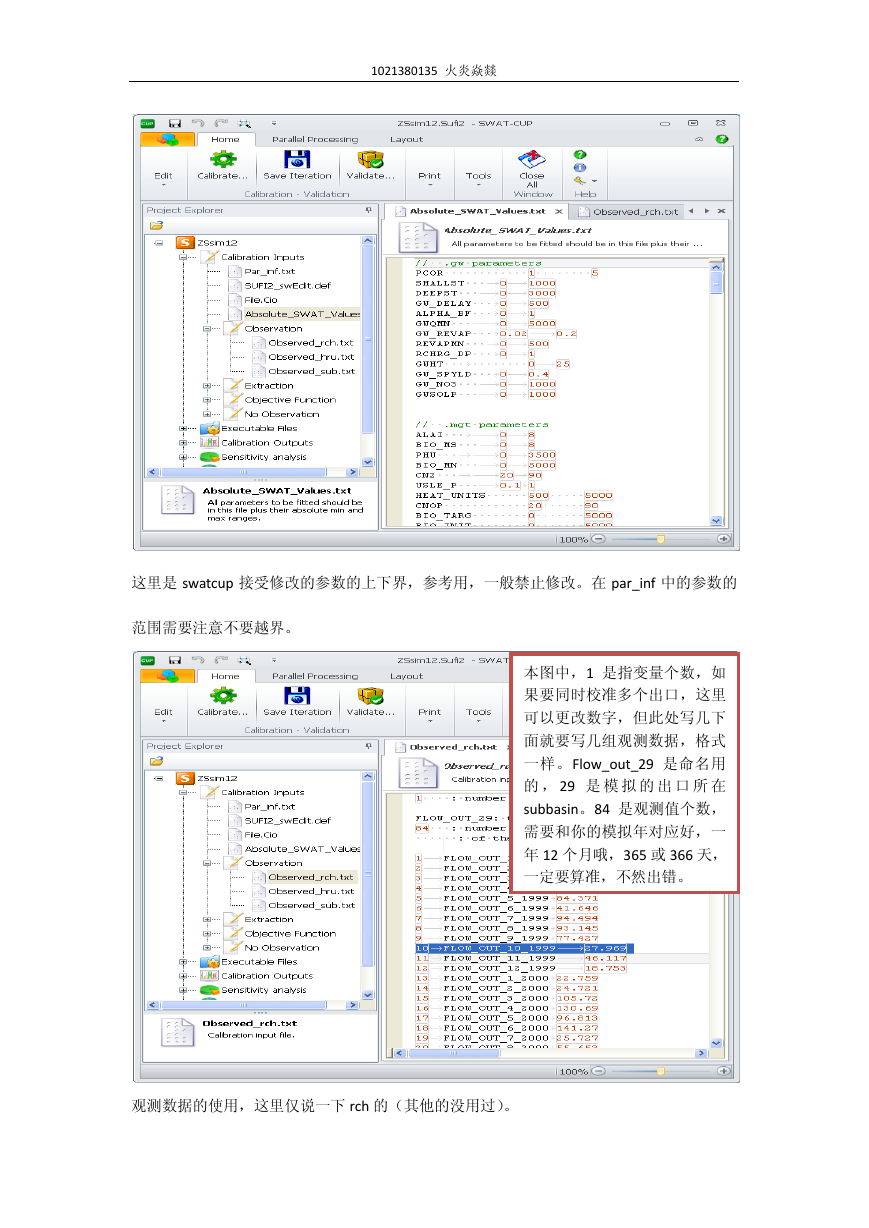Screen dimensions: 869x1228
Task: Click undo arrow in top window's quick access bar
Action: (x=197, y=124)
